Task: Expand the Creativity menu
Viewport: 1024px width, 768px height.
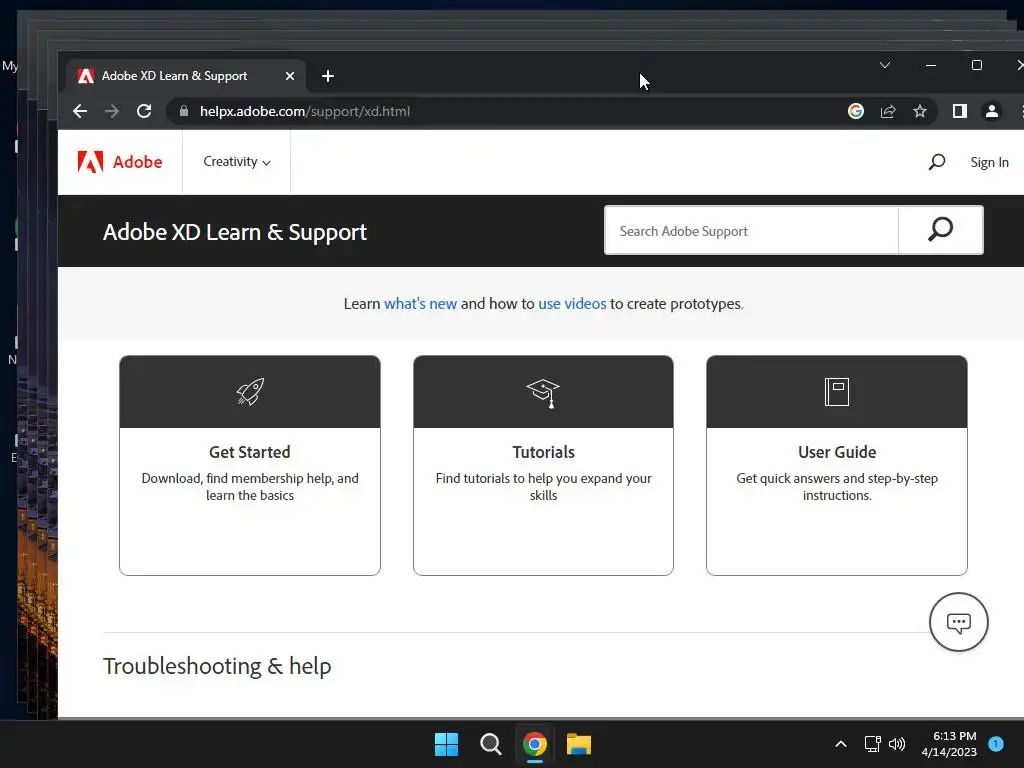Action: [236, 162]
